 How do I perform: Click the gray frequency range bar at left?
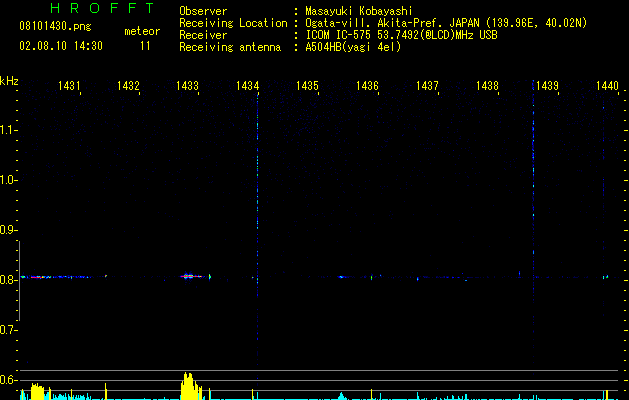click(19, 281)
